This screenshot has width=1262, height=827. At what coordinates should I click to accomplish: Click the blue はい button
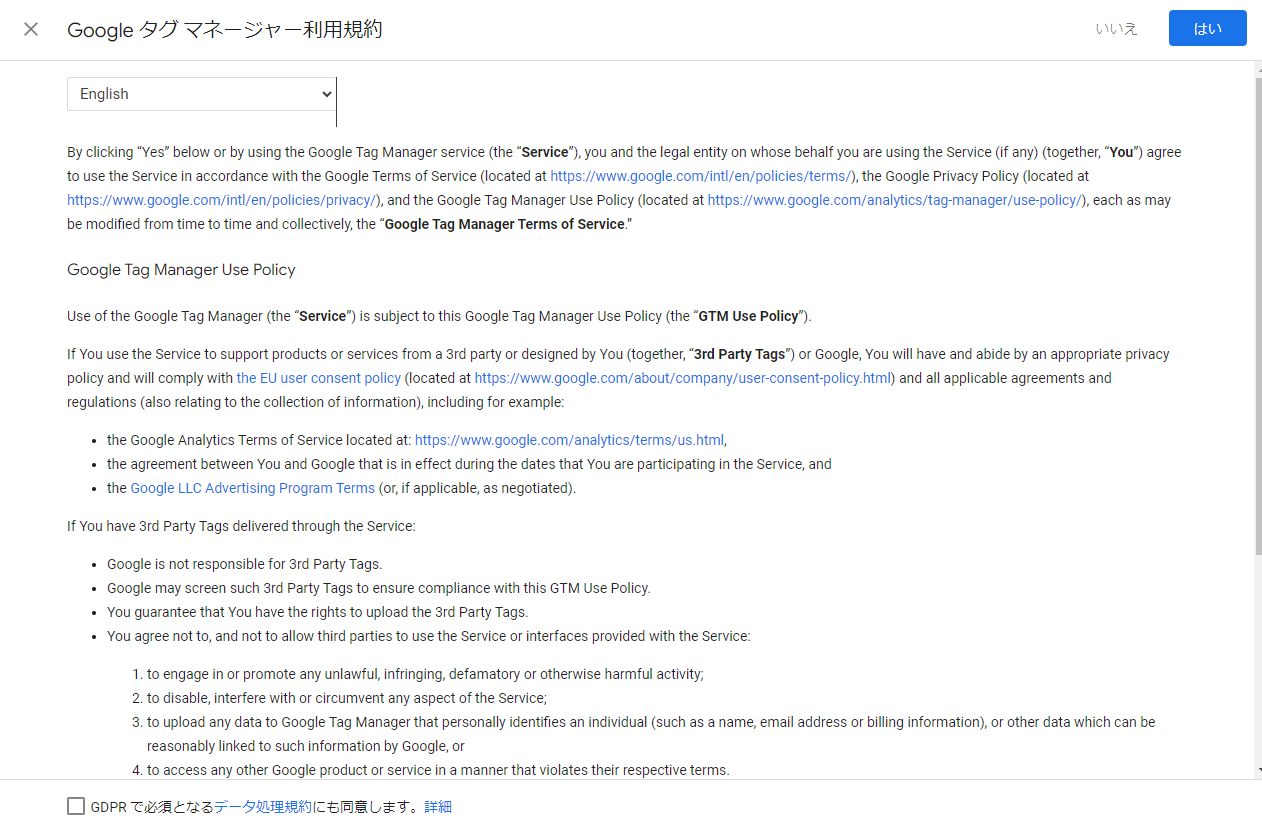click(1207, 28)
